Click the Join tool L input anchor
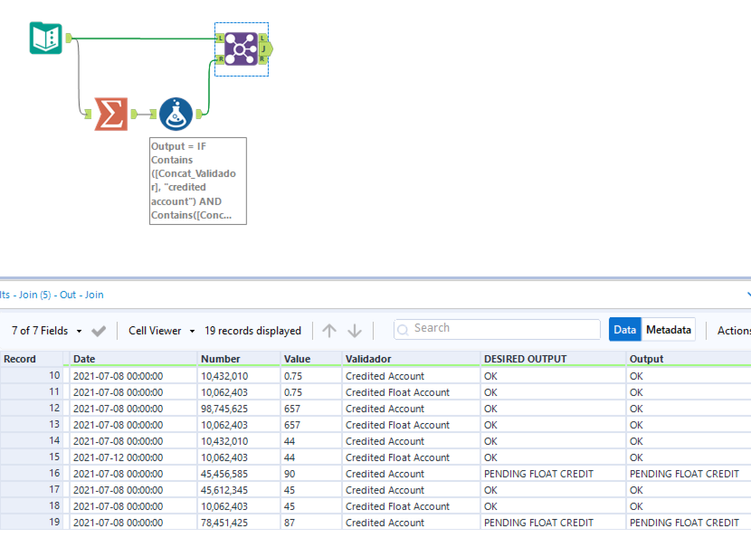The width and height of the screenshot is (751, 534). point(220,38)
